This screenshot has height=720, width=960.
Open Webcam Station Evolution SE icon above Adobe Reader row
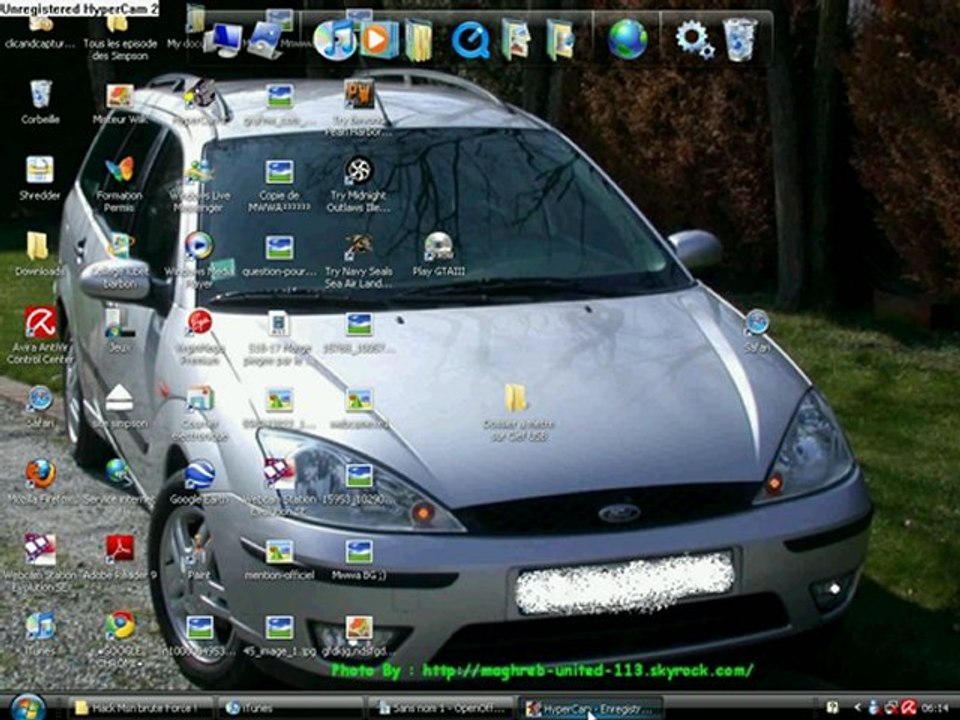pos(279,487)
